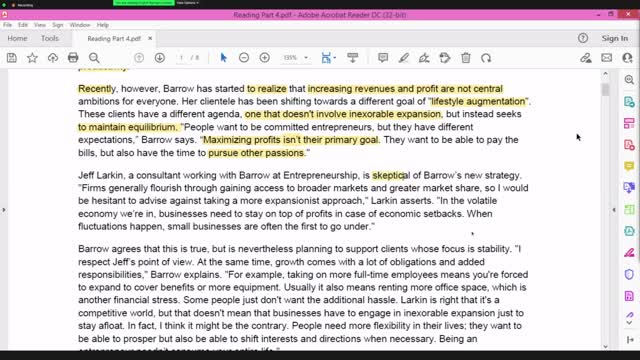The image size is (640, 360).
Task: Add a sticky note comment
Action: pyautogui.click(x=383, y=58)
